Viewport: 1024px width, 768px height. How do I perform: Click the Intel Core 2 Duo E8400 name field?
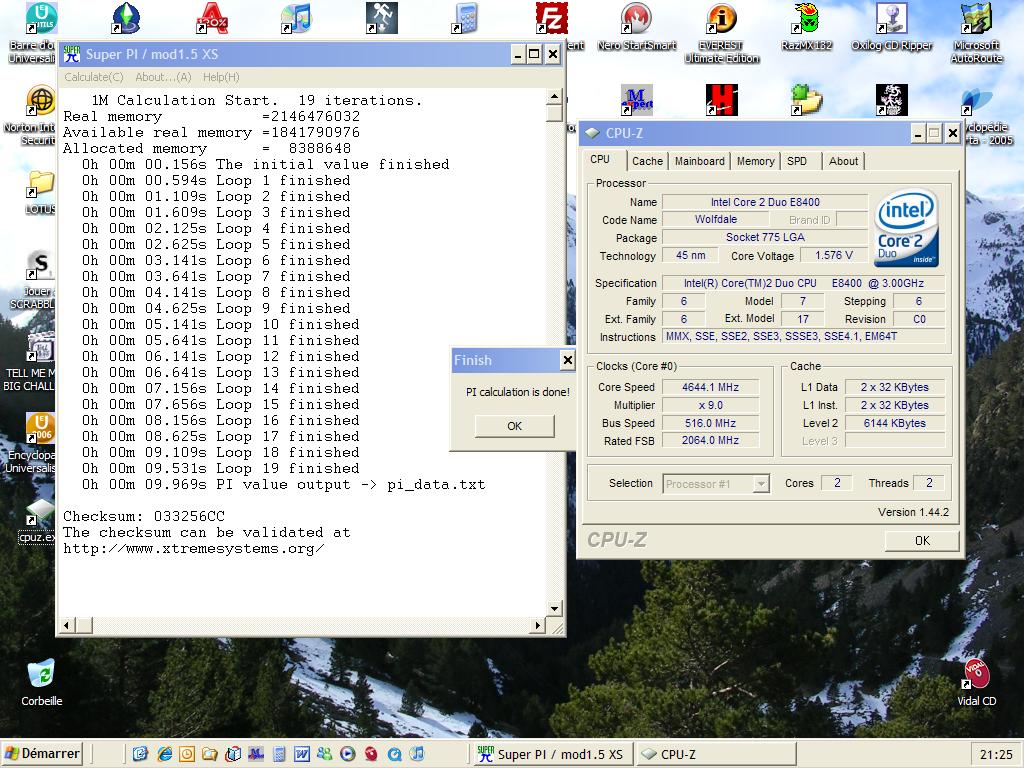pos(765,202)
